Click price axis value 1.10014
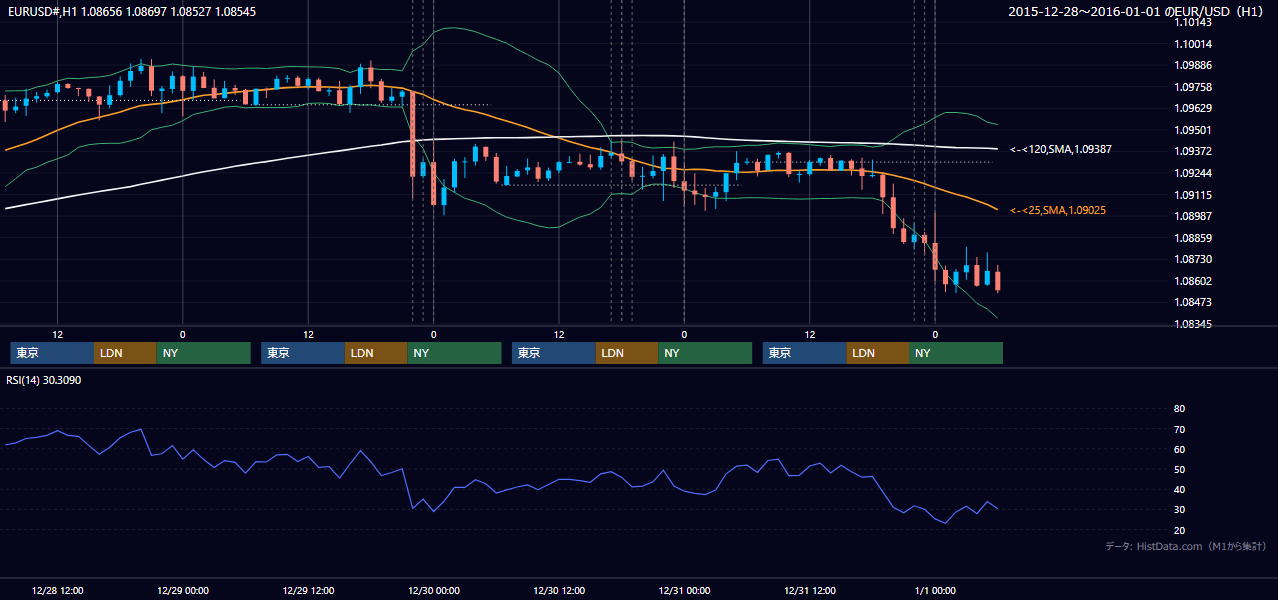 point(1192,44)
